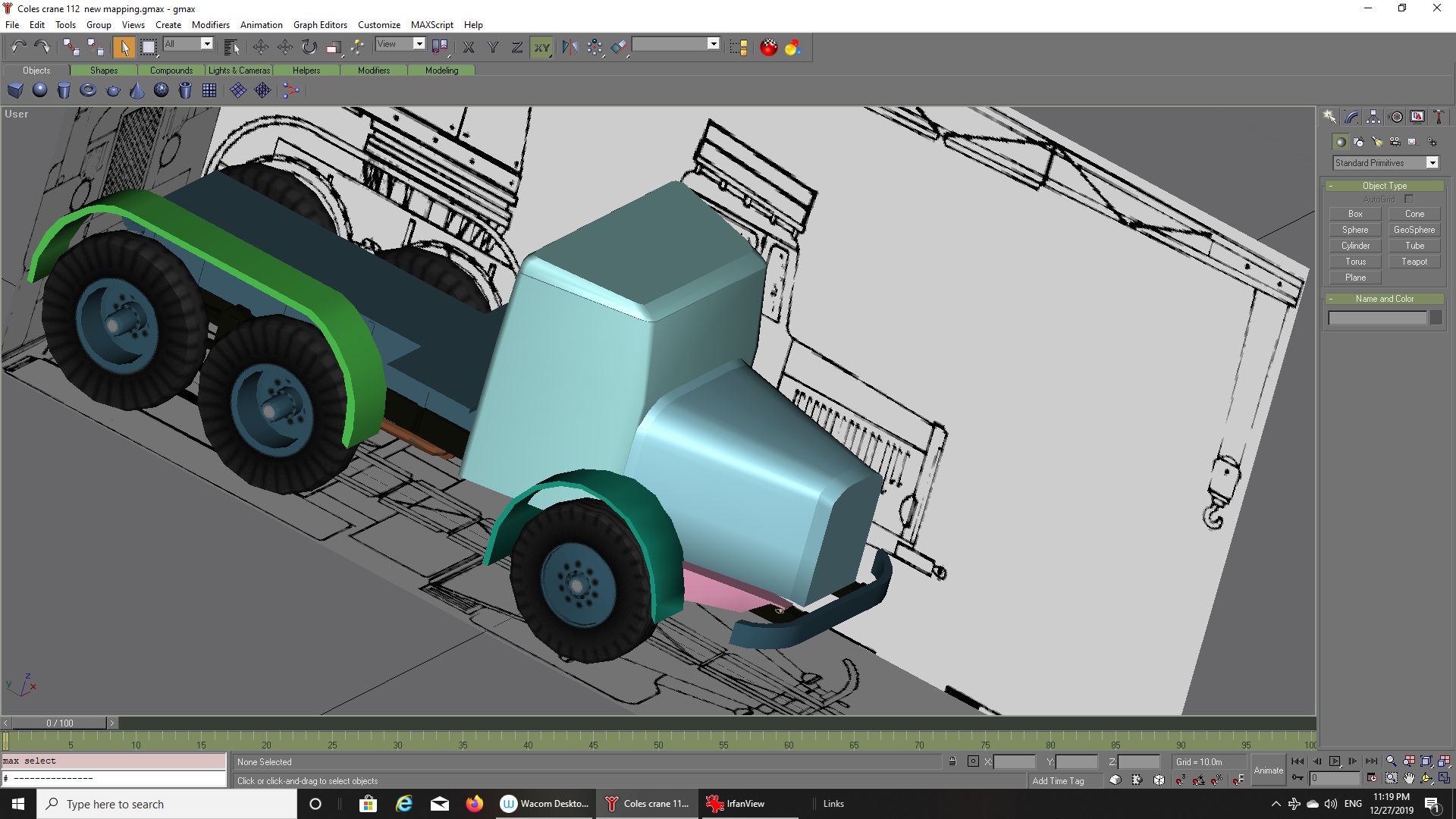The height and width of the screenshot is (819, 1456).
Task: Switch to the Lights & Cameras tab
Action: (239, 71)
